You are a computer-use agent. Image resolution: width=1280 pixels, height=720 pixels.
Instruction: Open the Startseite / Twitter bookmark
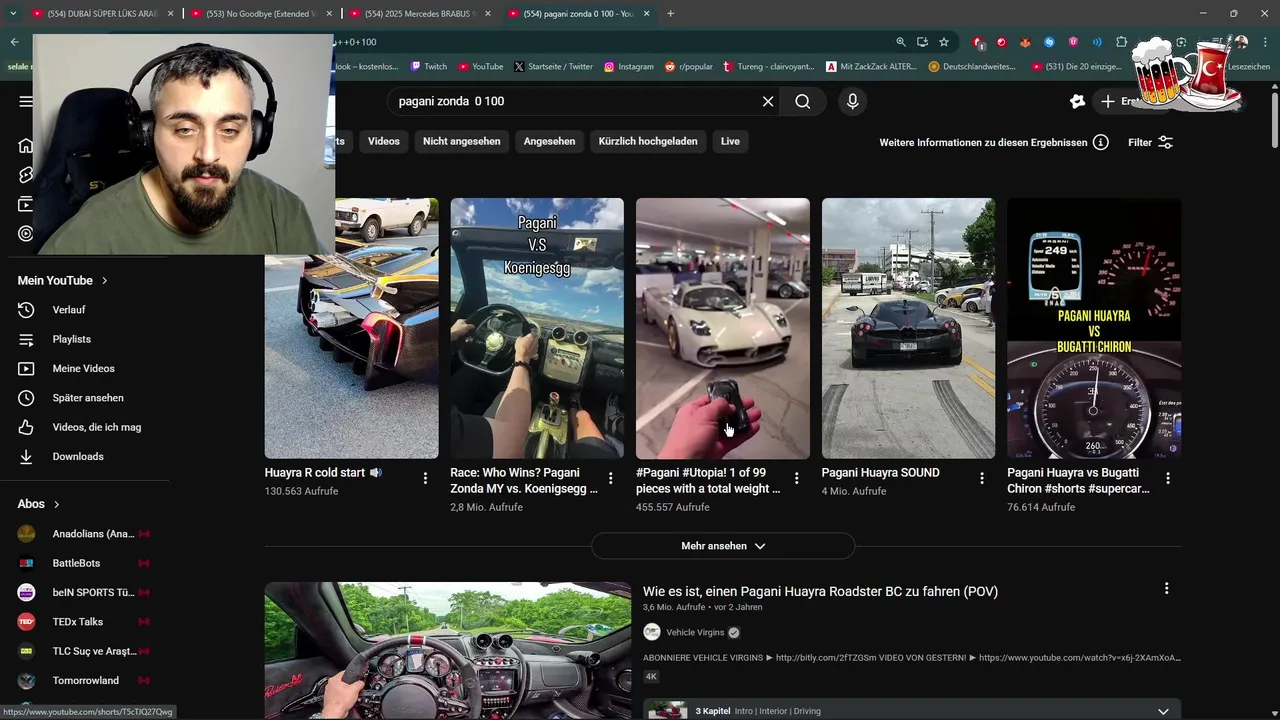click(553, 67)
